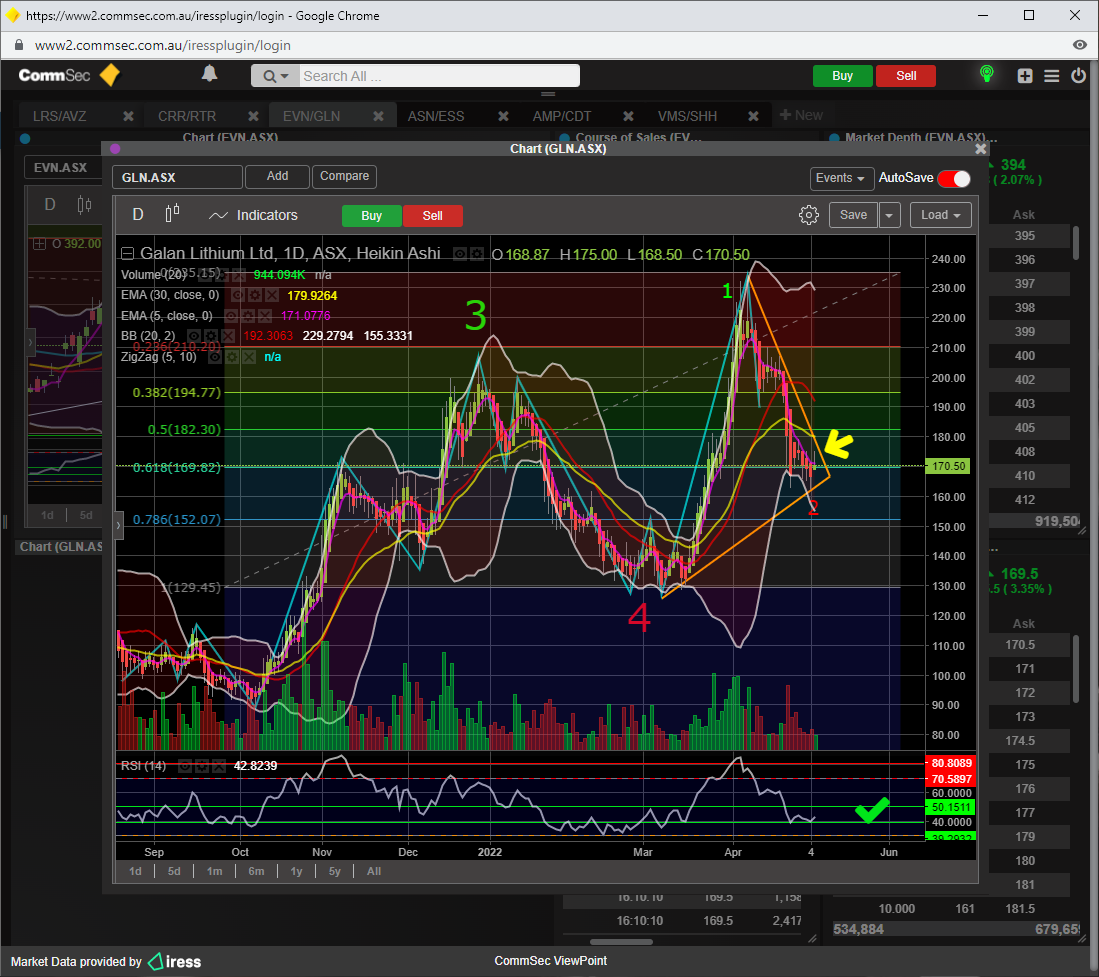1099x977 pixels.
Task: Click the GLN.ASX symbol input field
Action: point(177,177)
